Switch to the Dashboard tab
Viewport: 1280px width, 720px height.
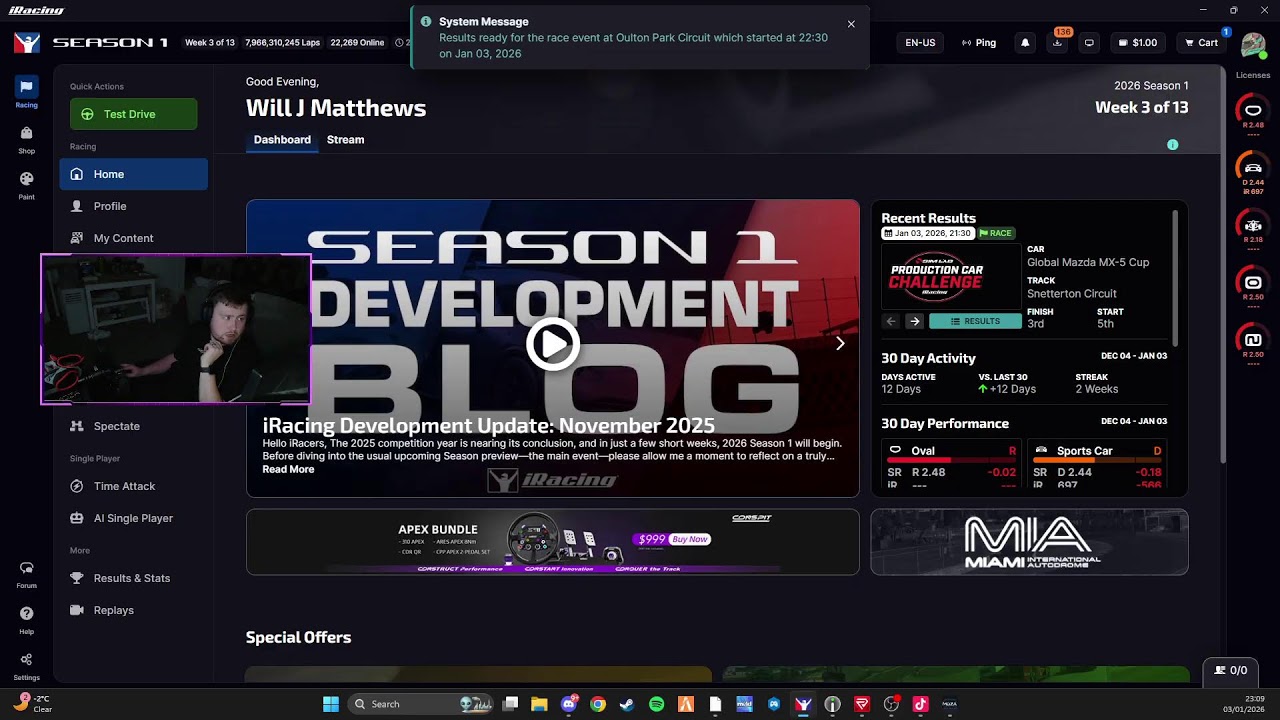point(282,140)
